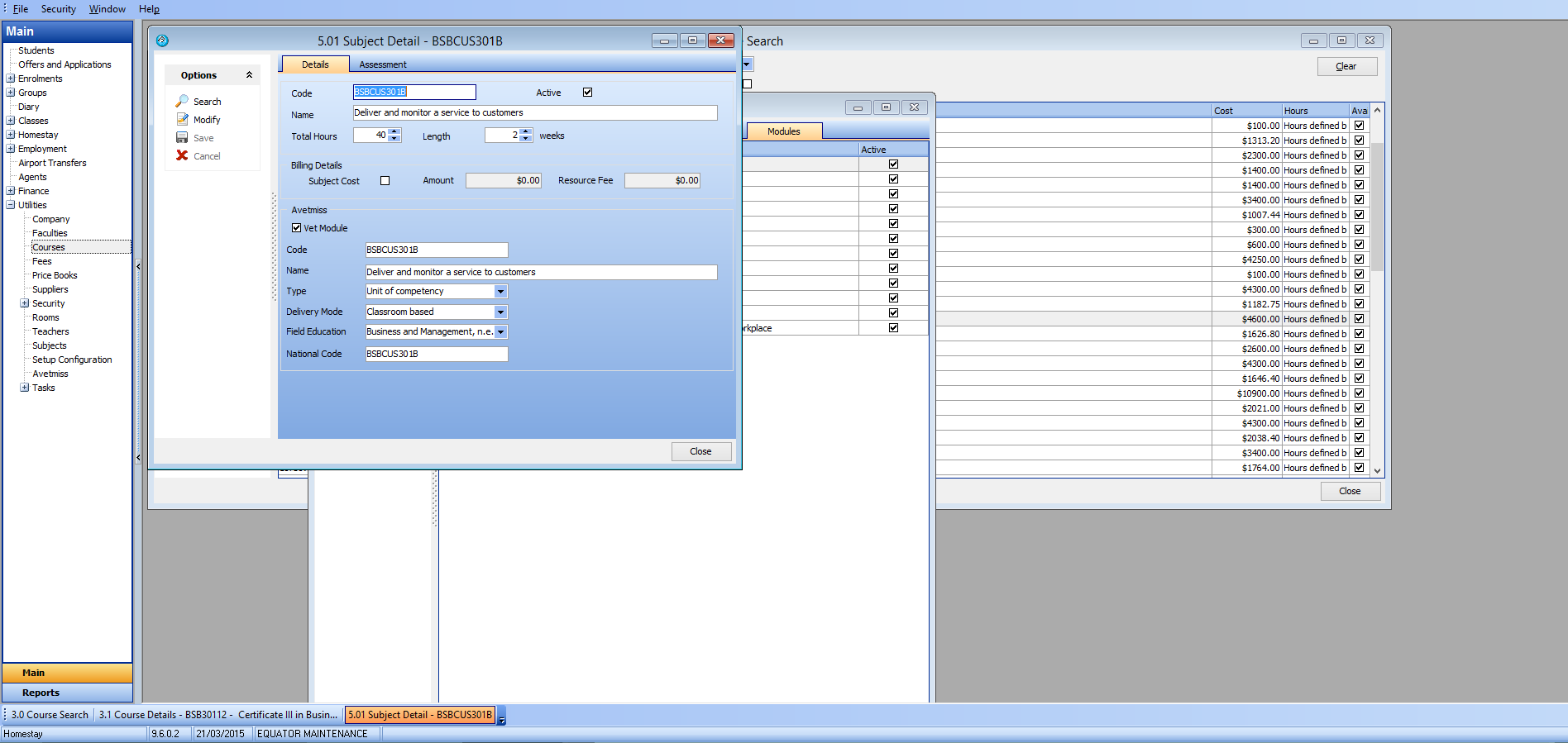
Task: Click the Subject Detail window help icon
Action: (x=162, y=40)
